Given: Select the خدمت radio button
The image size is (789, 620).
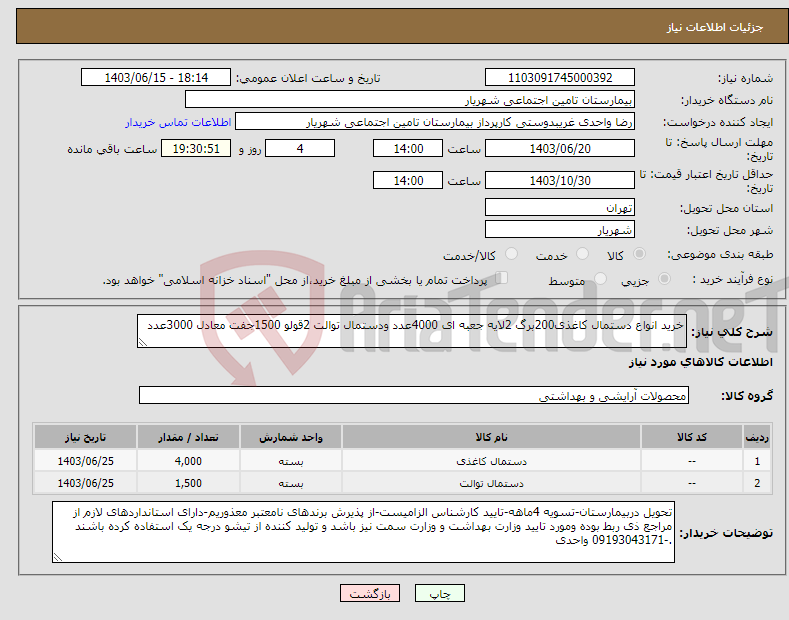Looking at the screenshot, I should [x=582, y=254].
